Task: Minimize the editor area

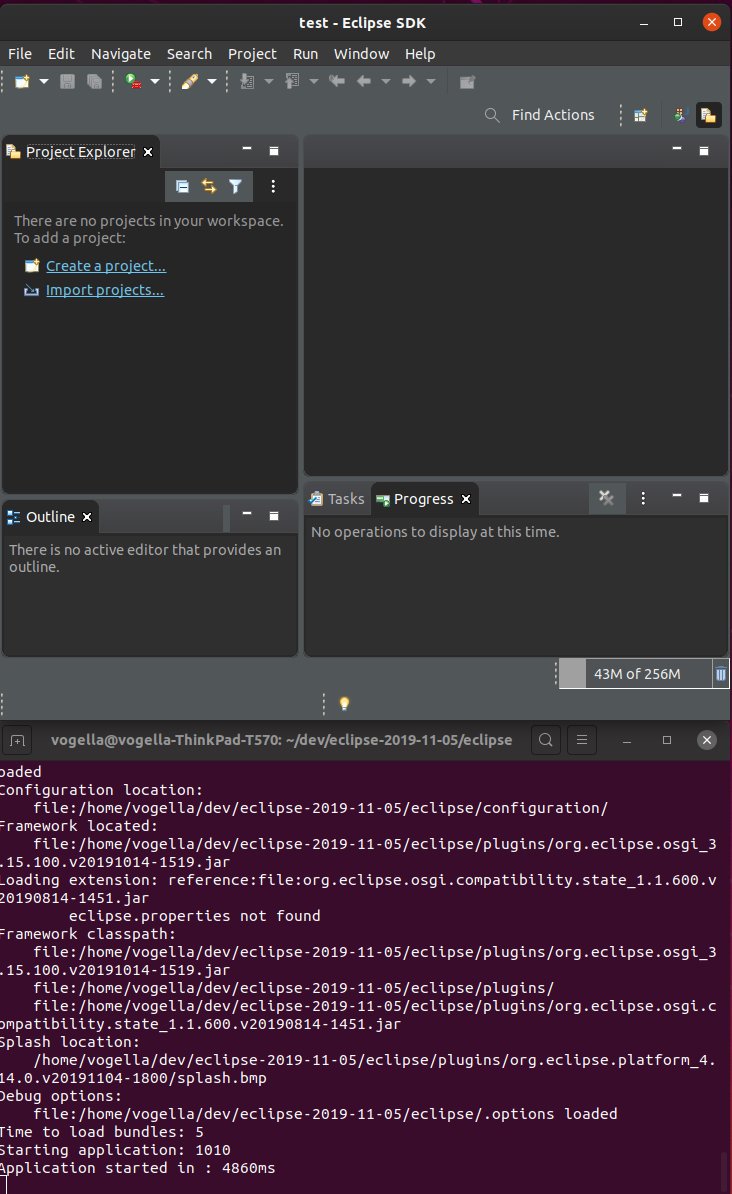Action: point(676,148)
